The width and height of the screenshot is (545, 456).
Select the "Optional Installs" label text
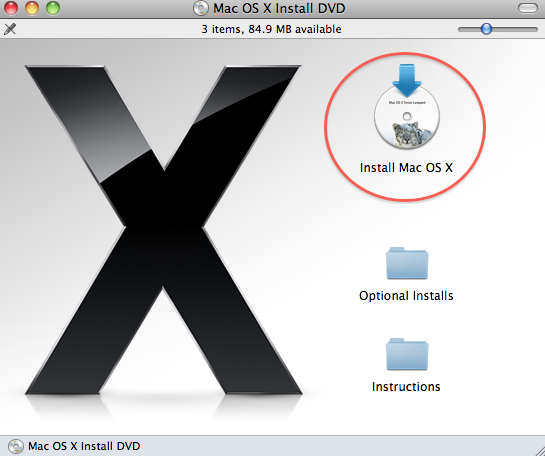pyautogui.click(x=406, y=296)
